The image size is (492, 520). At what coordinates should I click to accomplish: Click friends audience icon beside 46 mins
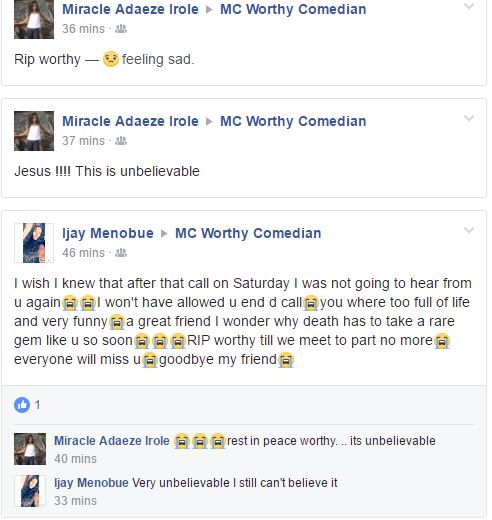tap(121, 253)
